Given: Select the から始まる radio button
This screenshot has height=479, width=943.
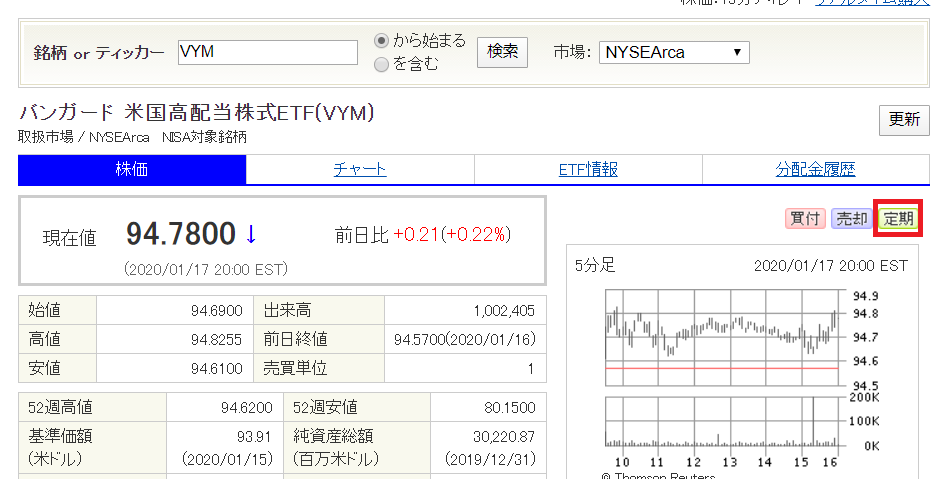Looking at the screenshot, I should tap(381, 41).
